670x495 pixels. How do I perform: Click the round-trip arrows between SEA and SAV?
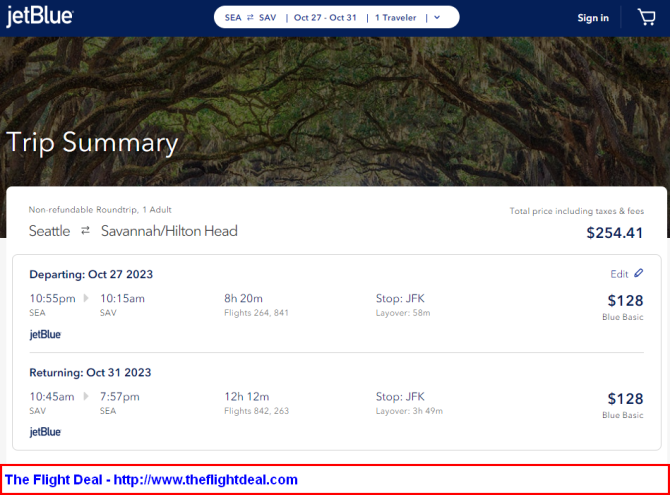coord(250,18)
